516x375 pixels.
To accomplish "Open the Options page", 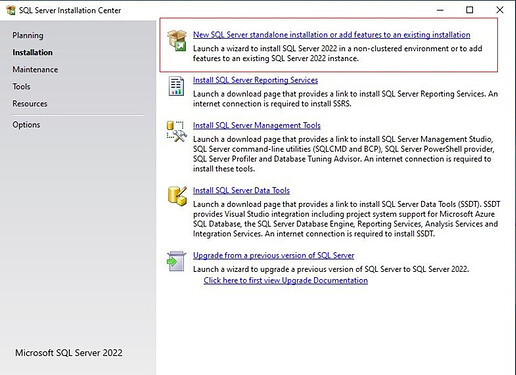I will pyautogui.click(x=26, y=125).
